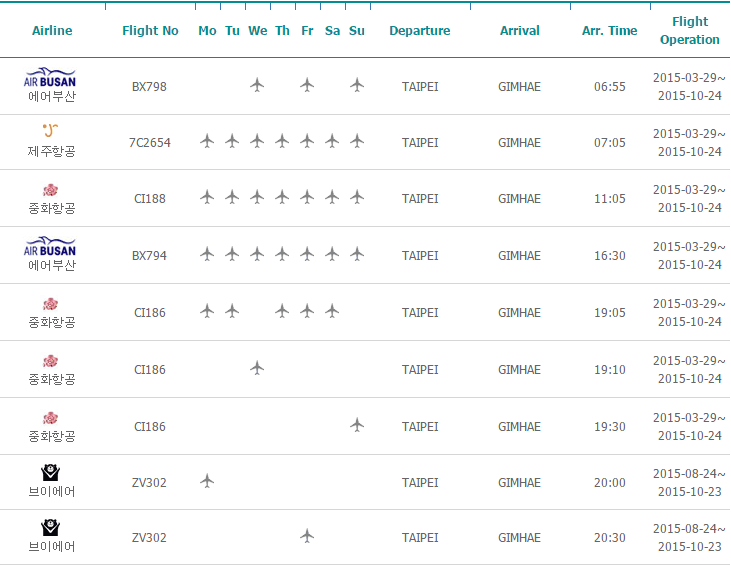
Task: Click the Arrival column header
Action: [x=519, y=31]
